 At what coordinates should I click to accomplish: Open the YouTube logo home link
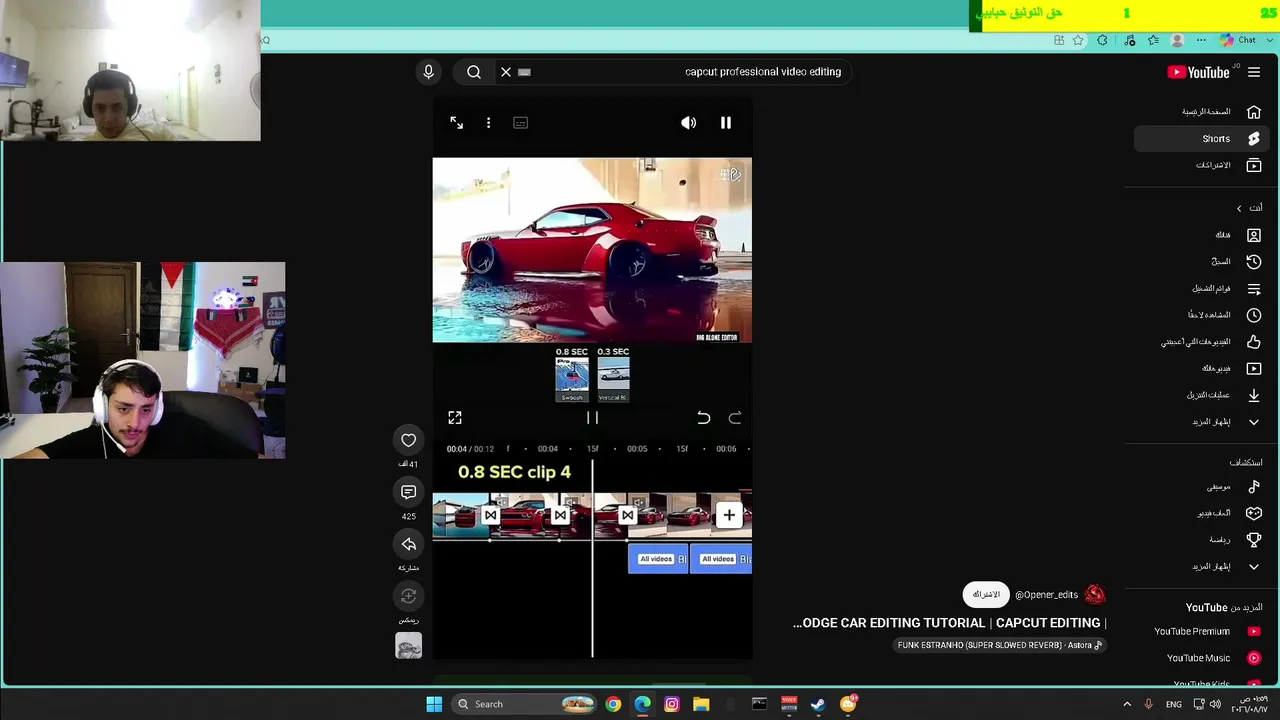1198,72
